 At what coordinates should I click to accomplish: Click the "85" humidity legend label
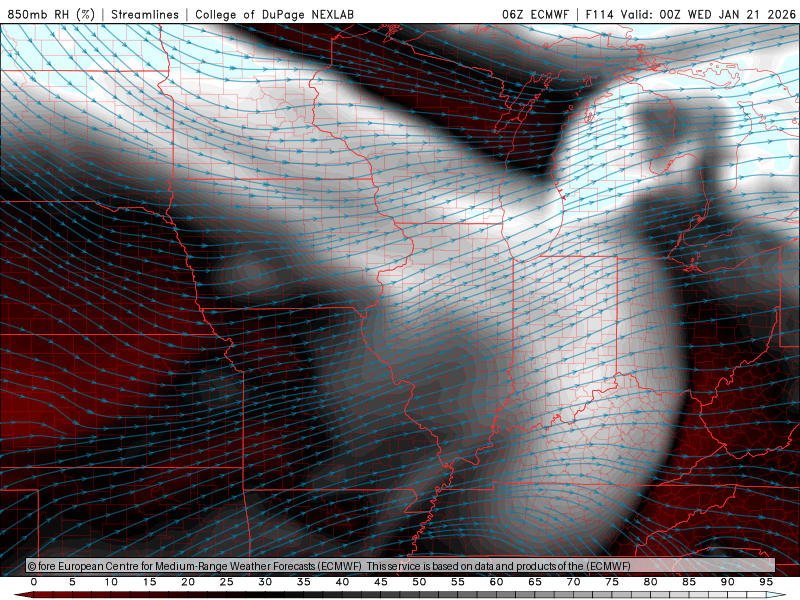coord(689,582)
